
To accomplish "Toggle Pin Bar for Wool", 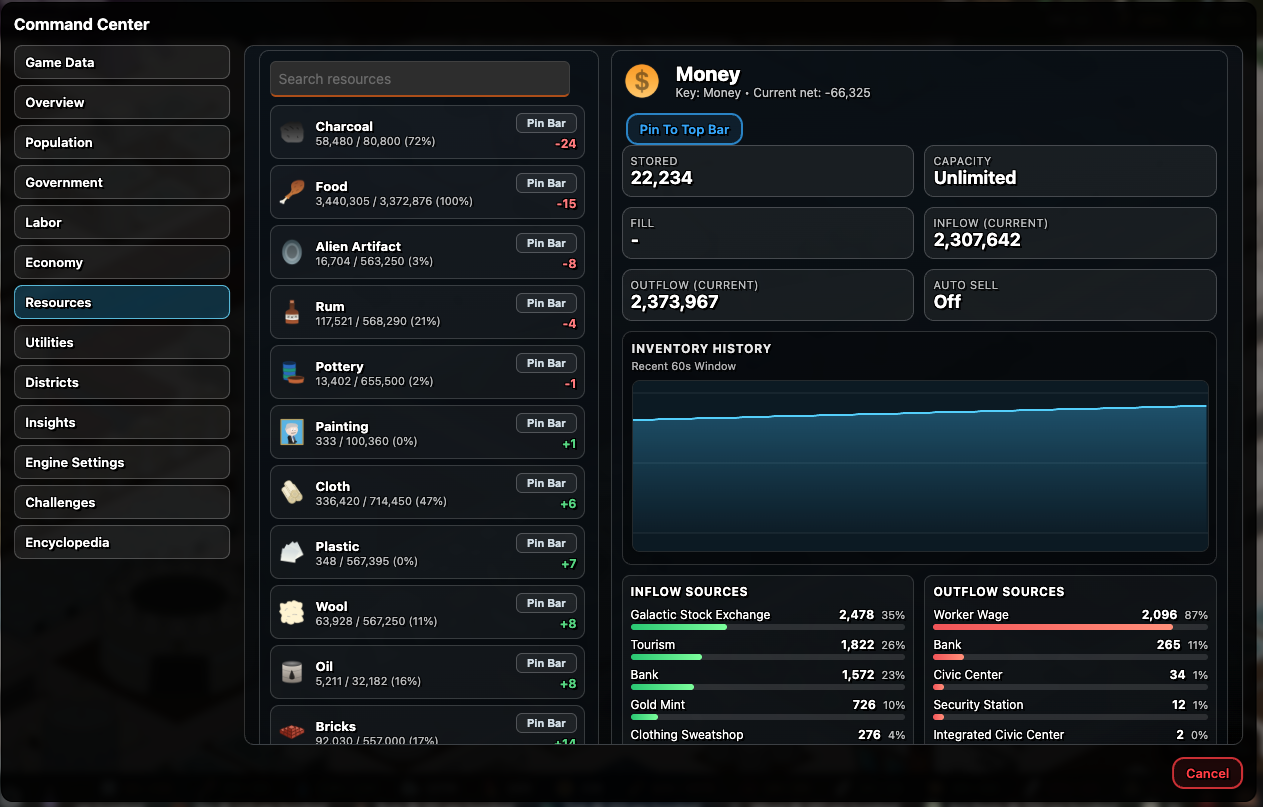I will pos(546,603).
